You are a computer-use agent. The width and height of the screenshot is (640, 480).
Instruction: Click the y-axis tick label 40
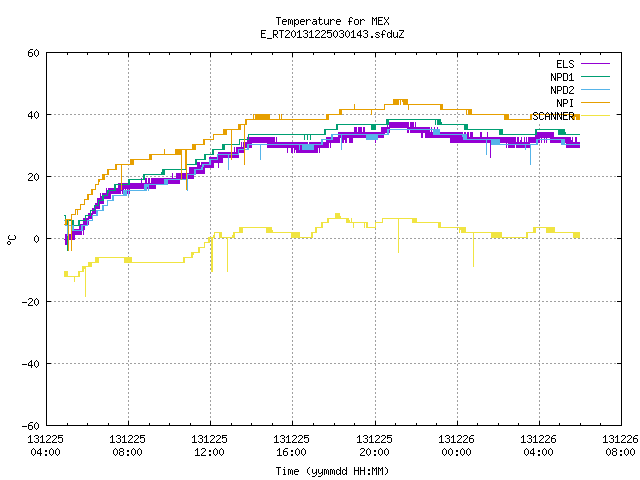(x=33, y=115)
